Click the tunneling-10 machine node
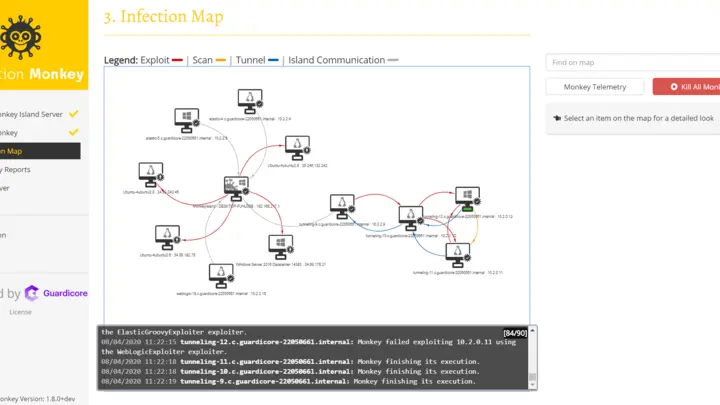This screenshot has width=720, height=405. [x=409, y=217]
